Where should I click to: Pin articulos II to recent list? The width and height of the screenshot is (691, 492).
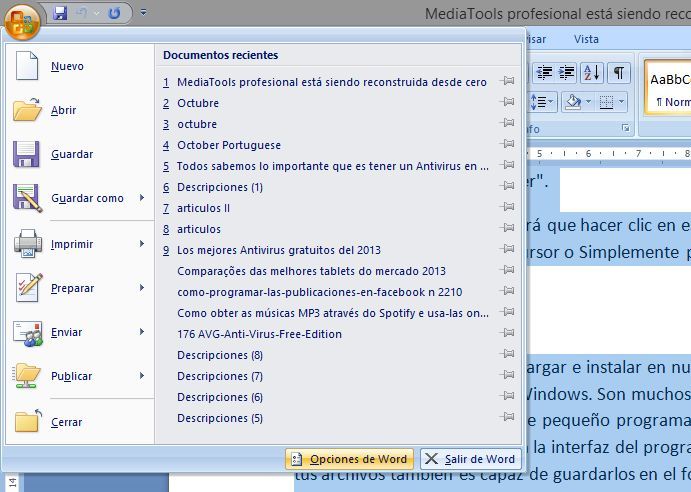[507, 207]
